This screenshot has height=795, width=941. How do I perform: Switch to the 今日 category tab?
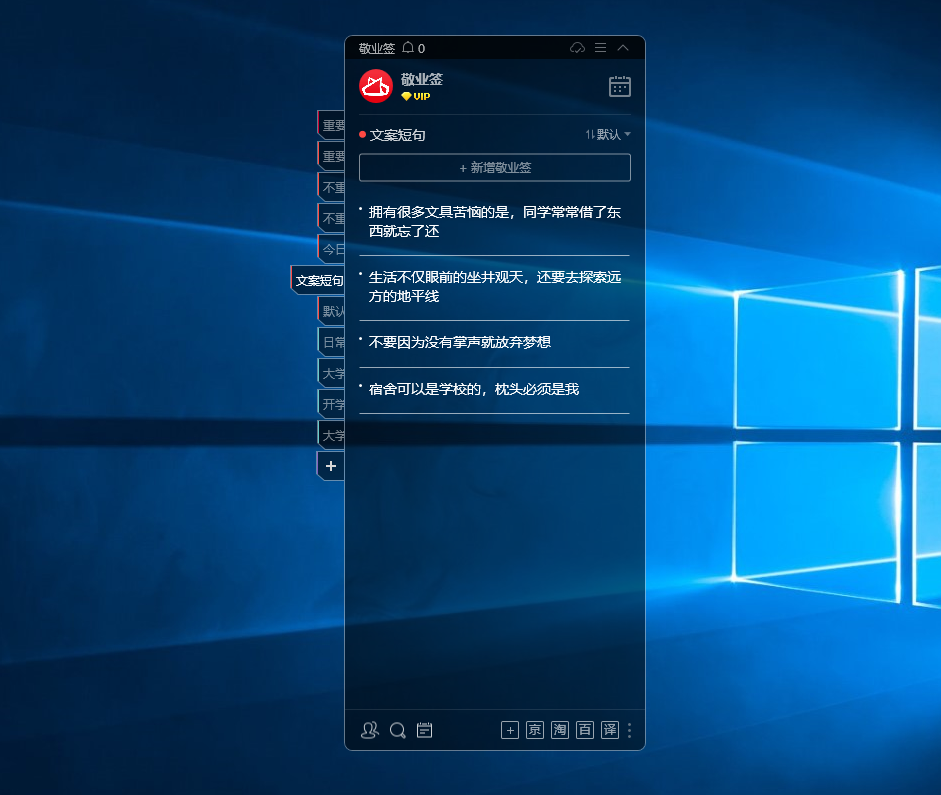[x=332, y=249]
